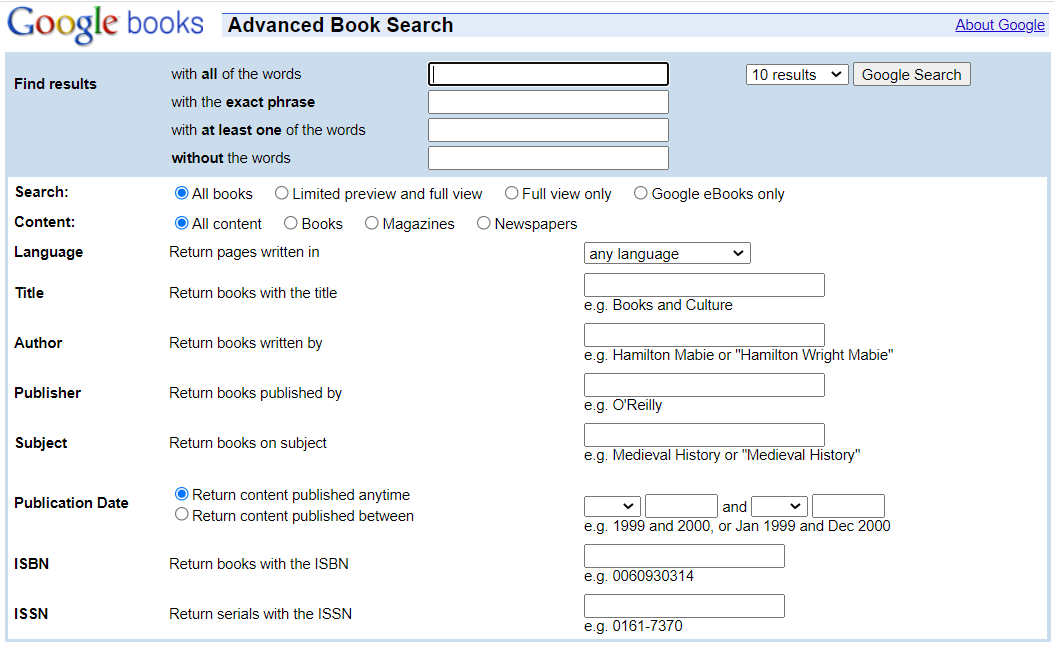The image size is (1054, 649).
Task: Follow the About Google link
Action: [1000, 24]
